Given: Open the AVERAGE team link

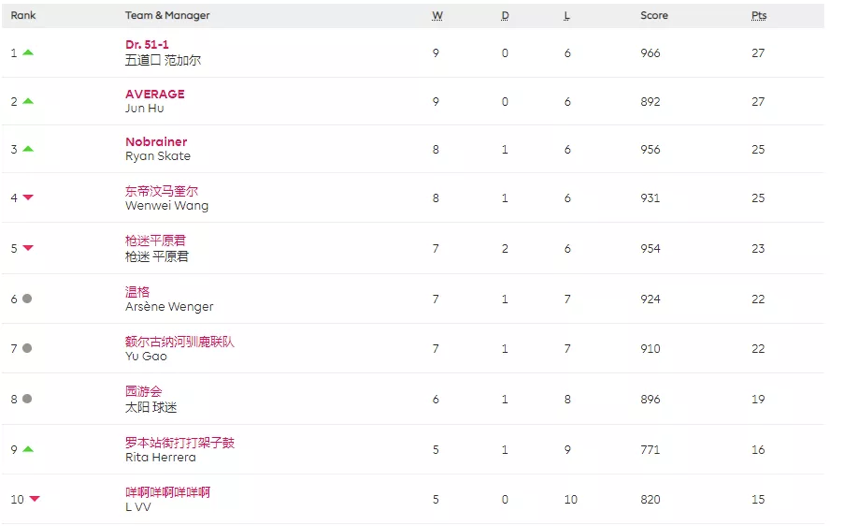Looking at the screenshot, I should (155, 94).
